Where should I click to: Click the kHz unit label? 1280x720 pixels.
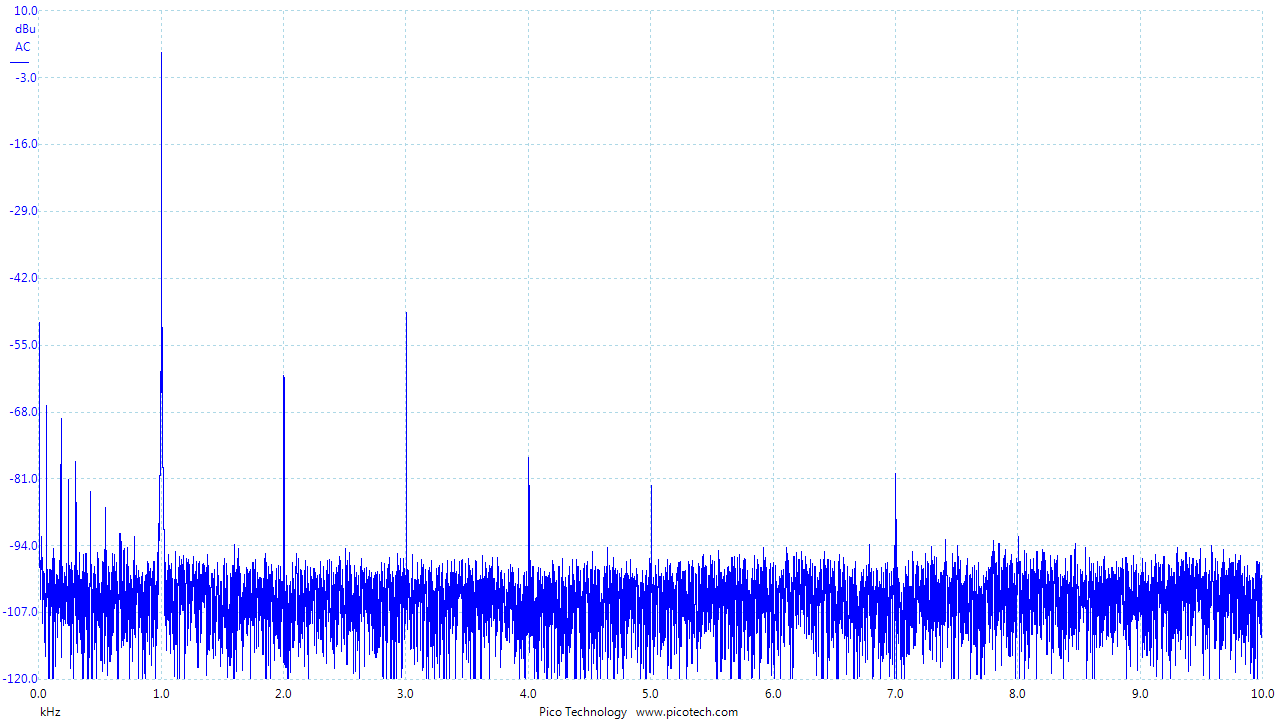(50, 712)
